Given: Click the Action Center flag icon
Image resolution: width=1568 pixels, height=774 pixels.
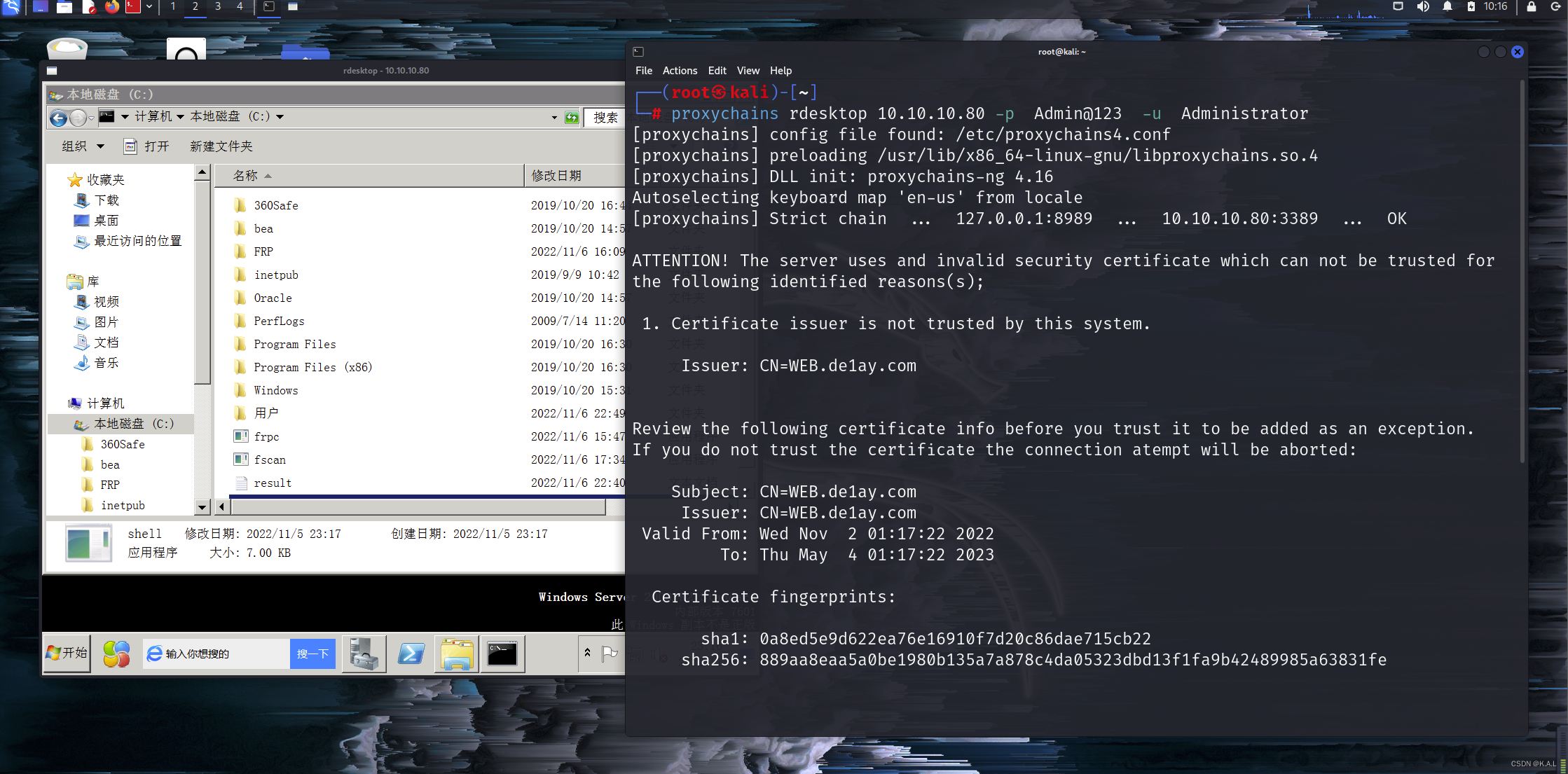Looking at the screenshot, I should [x=610, y=654].
